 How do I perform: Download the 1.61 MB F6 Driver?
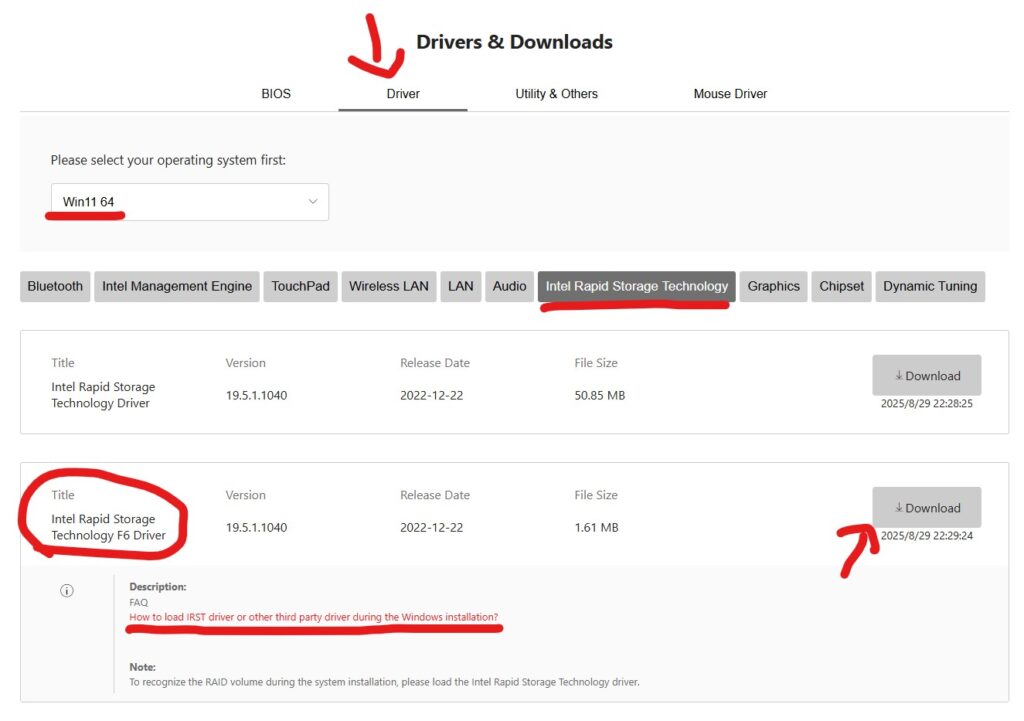927,507
